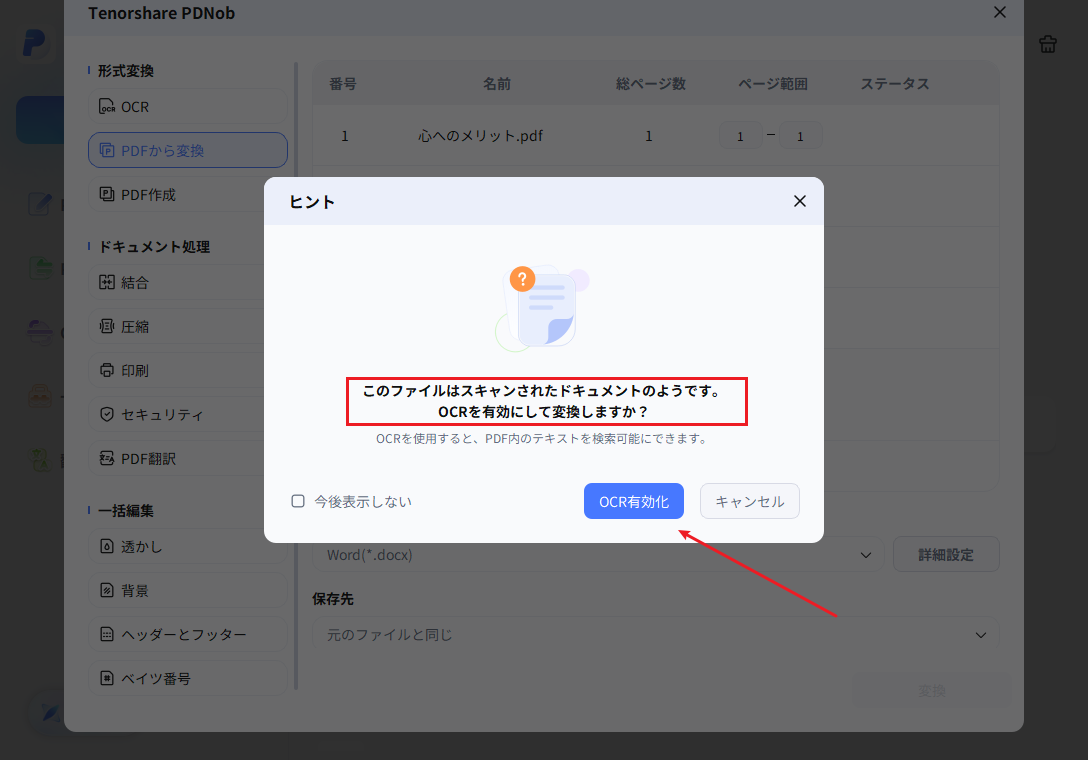Click the ページ範囲 column header
The width and height of the screenshot is (1088, 760).
click(772, 84)
